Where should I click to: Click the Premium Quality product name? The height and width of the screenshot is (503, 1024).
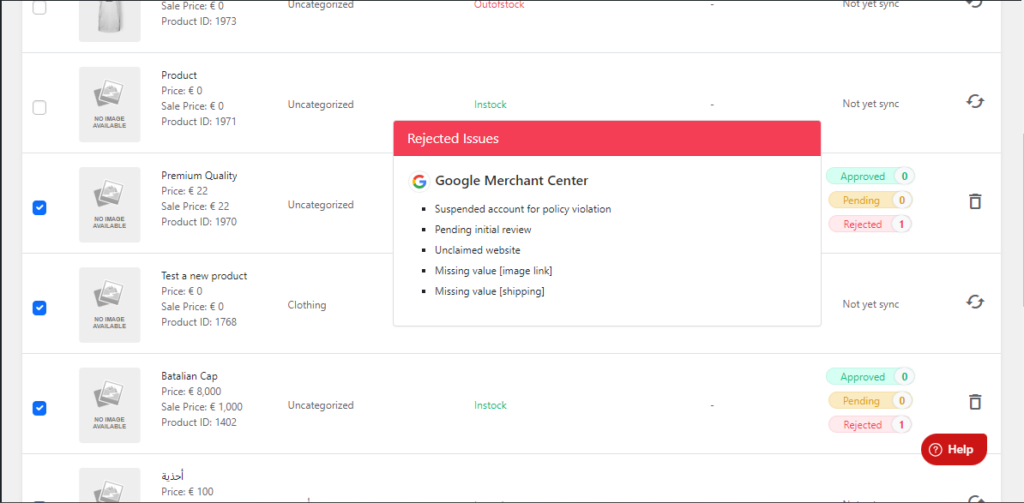tap(199, 176)
